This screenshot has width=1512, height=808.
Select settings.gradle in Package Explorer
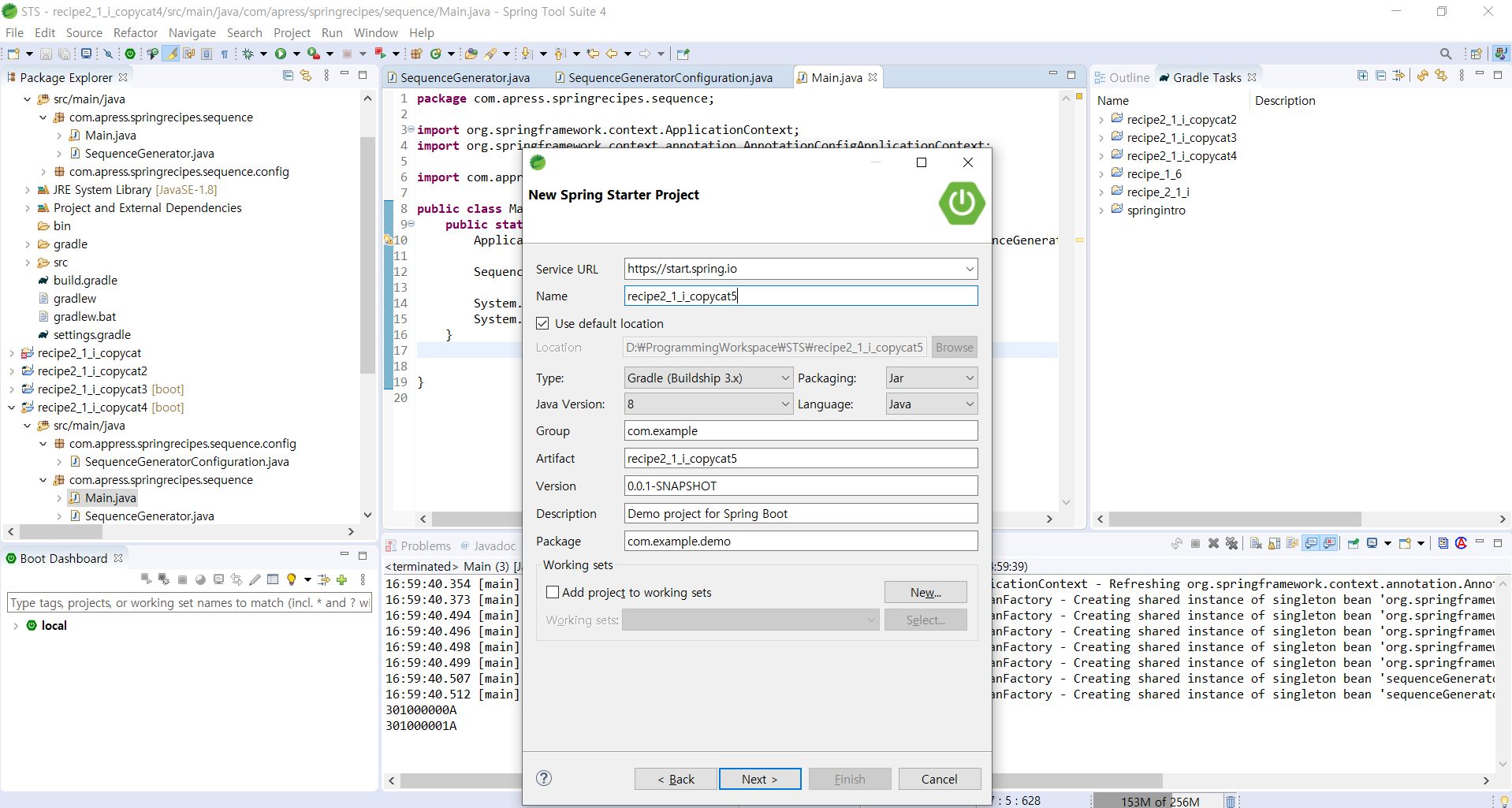(x=91, y=335)
